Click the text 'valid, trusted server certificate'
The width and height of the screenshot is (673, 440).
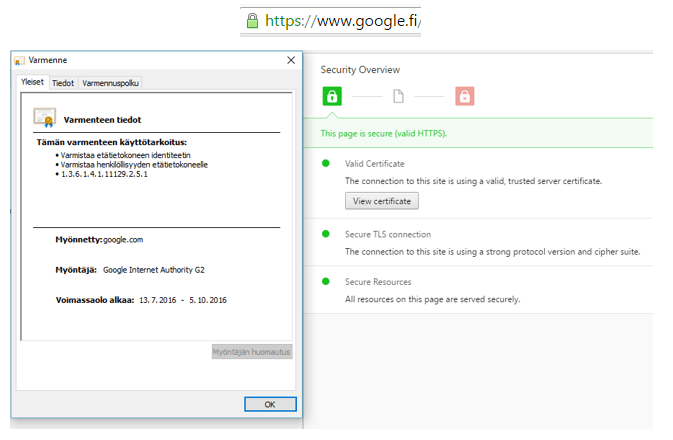pos(543,181)
